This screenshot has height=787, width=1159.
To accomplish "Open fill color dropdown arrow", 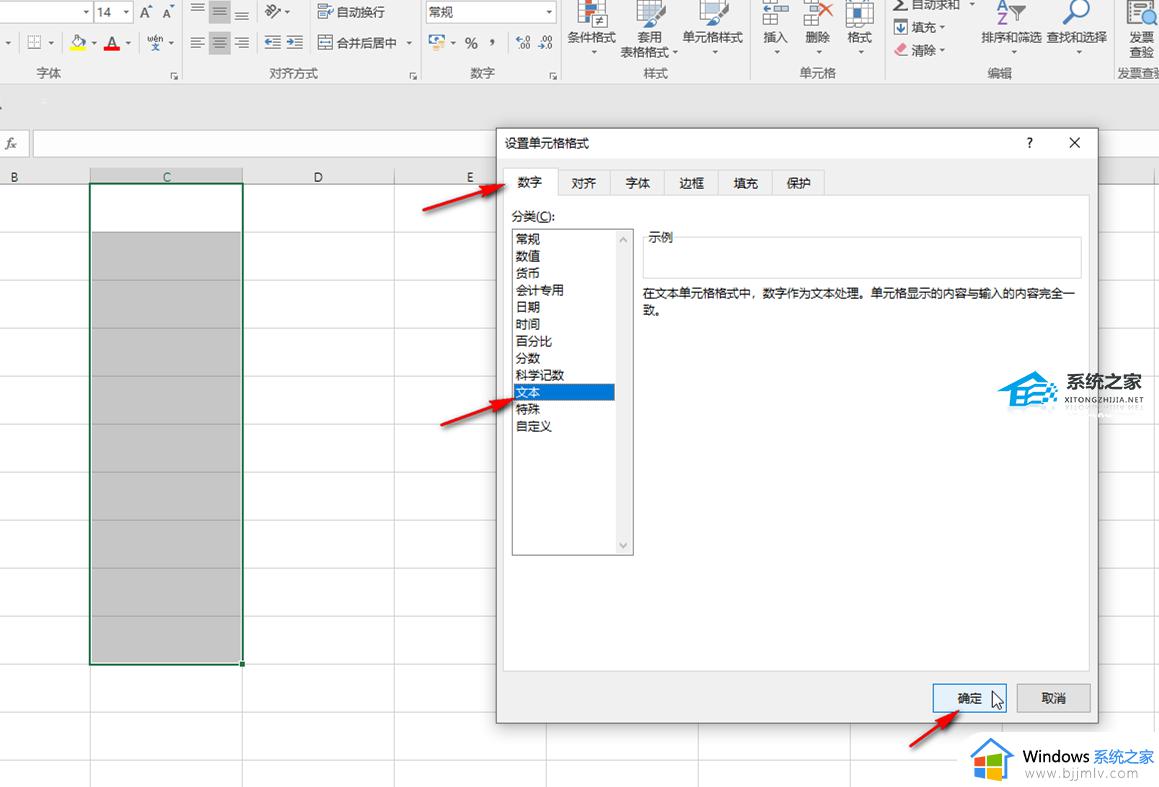I will click(94, 43).
